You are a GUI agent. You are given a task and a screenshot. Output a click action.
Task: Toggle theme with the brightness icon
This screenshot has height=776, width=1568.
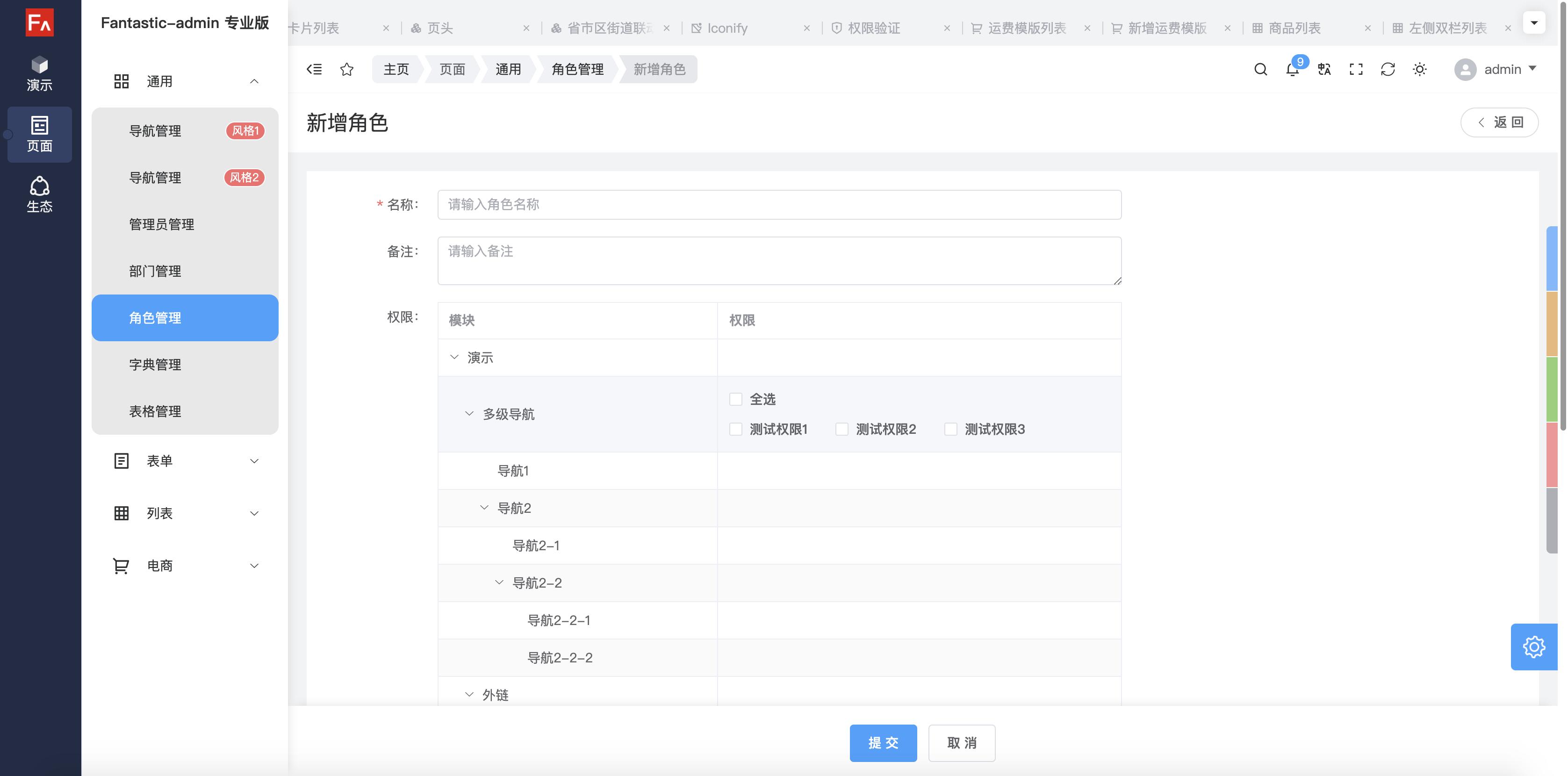pos(1420,69)
